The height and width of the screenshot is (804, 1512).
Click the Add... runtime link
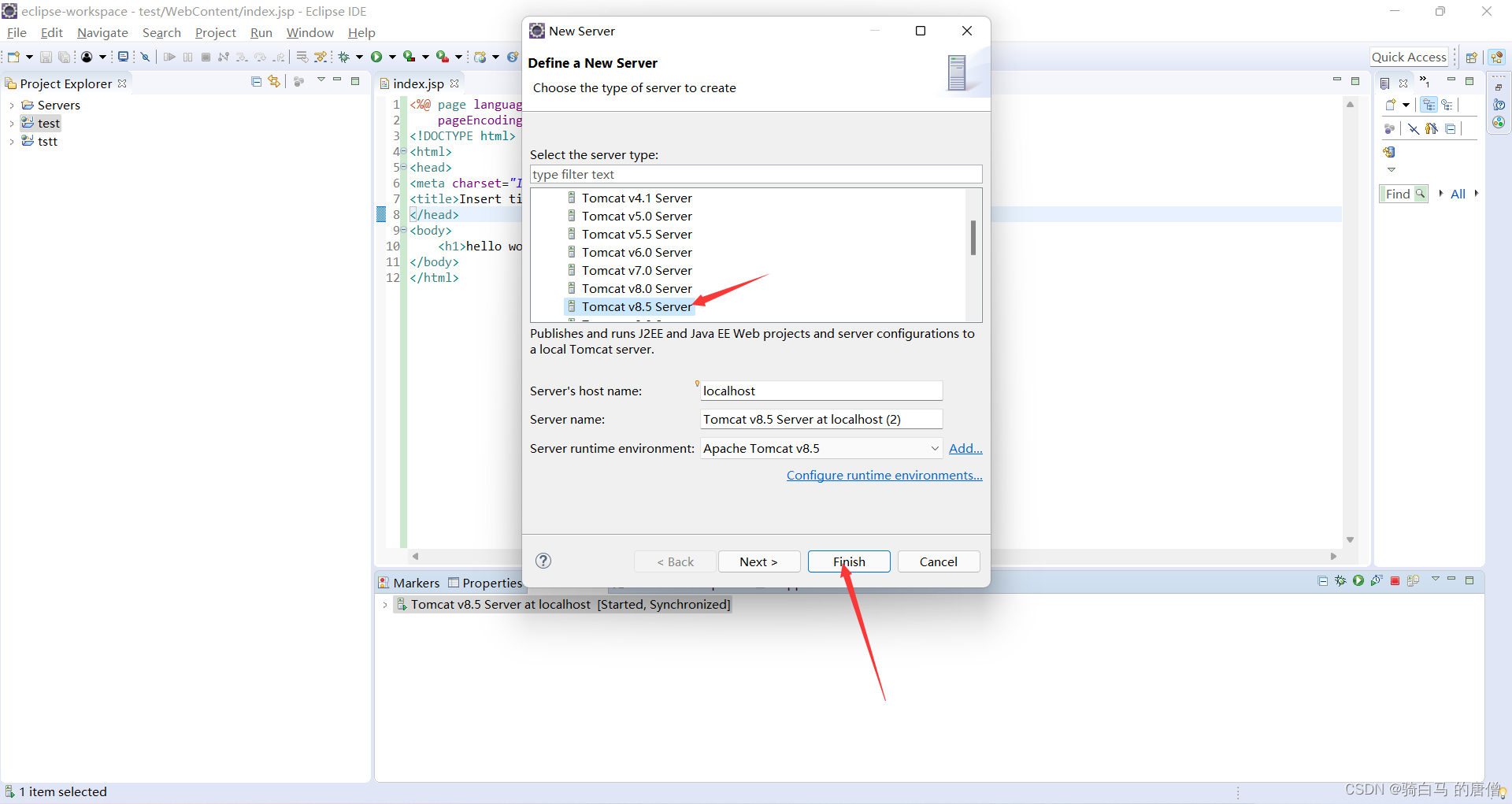click(x=965, y=449)
